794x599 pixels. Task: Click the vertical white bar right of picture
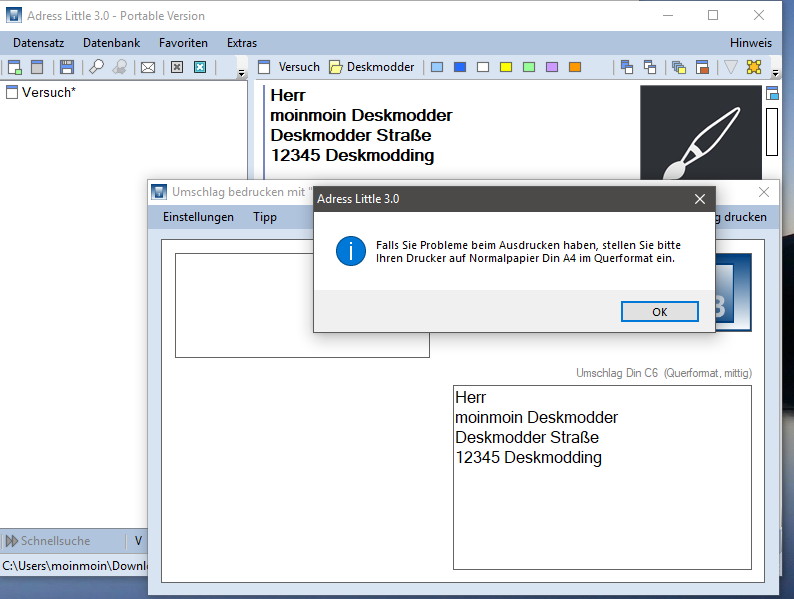772,132
